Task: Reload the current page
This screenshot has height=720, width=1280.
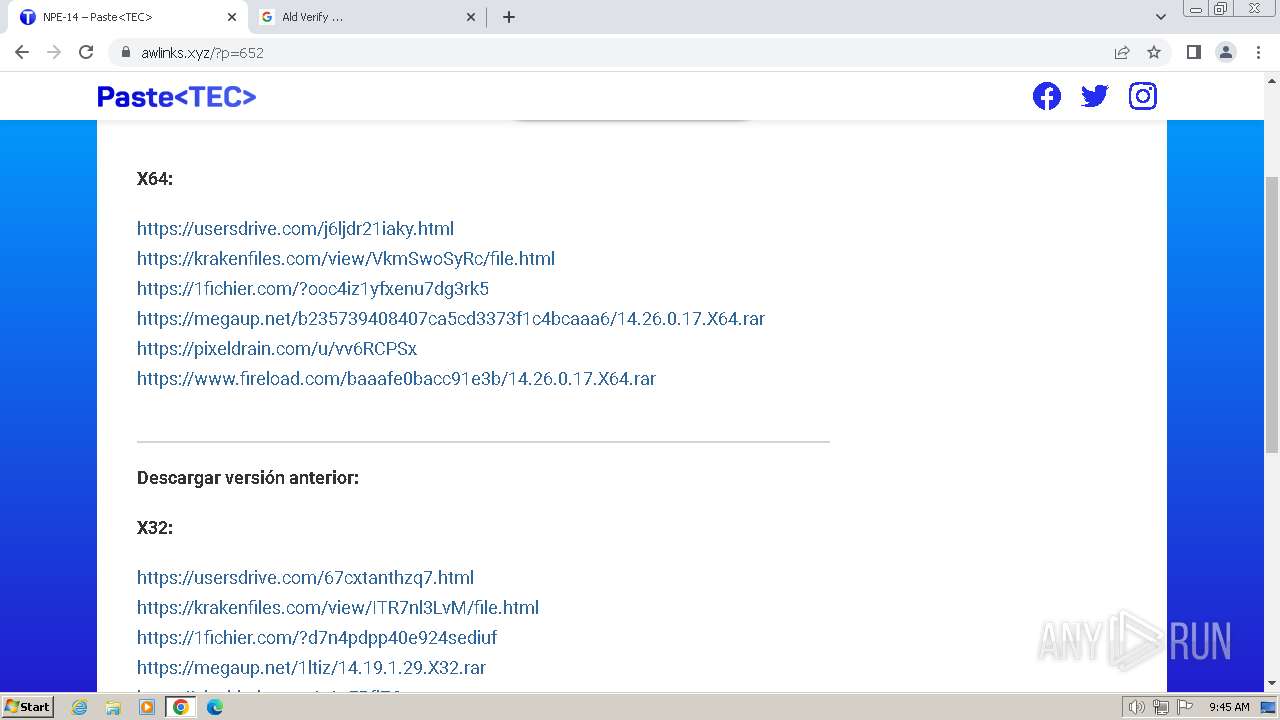Action: coord(86,52)
